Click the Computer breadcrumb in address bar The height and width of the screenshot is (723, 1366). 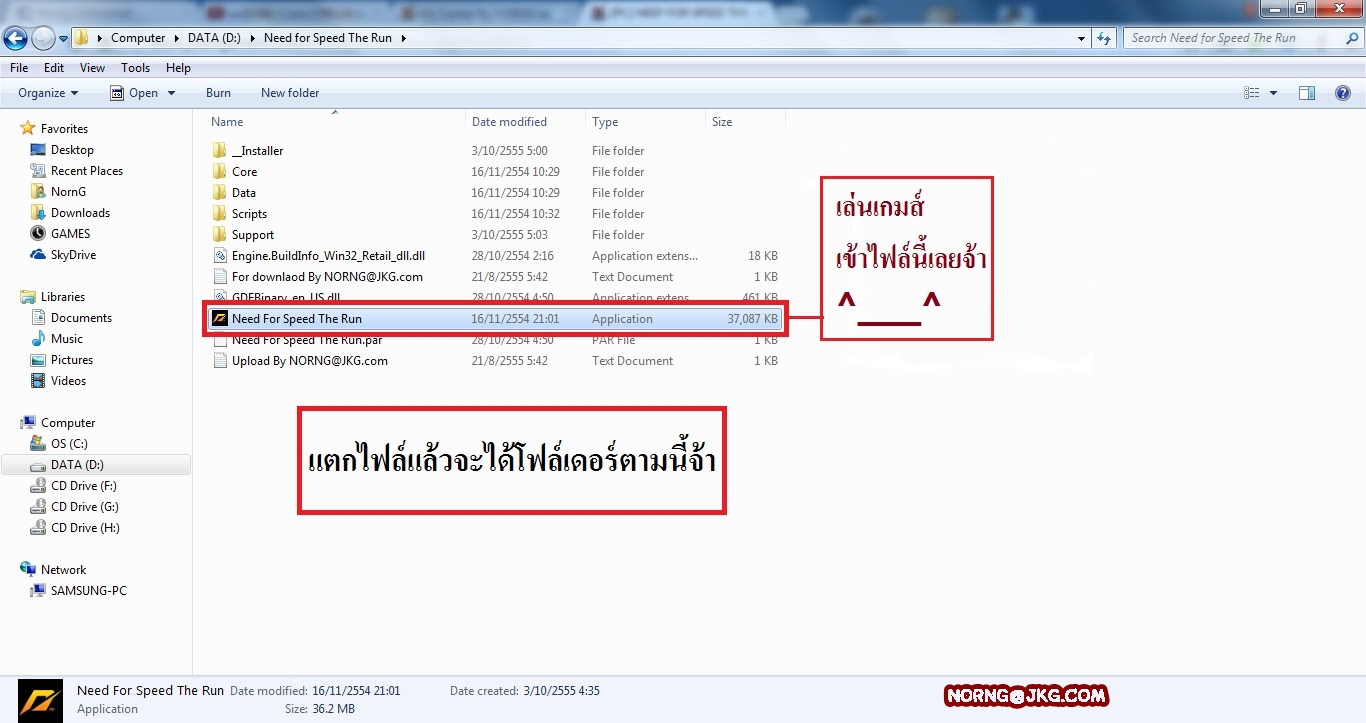click(138, 38)
